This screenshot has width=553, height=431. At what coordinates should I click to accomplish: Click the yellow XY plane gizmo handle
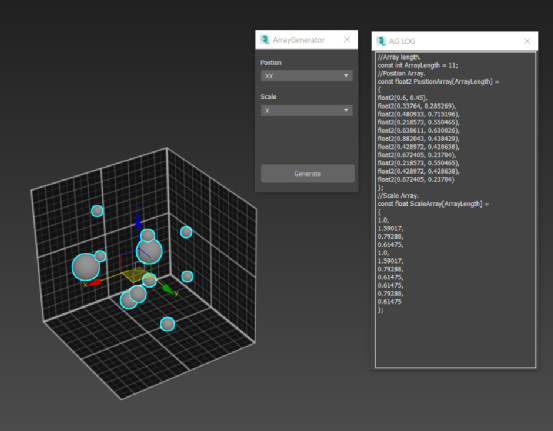pyautogui.click(x=134, y=275)
